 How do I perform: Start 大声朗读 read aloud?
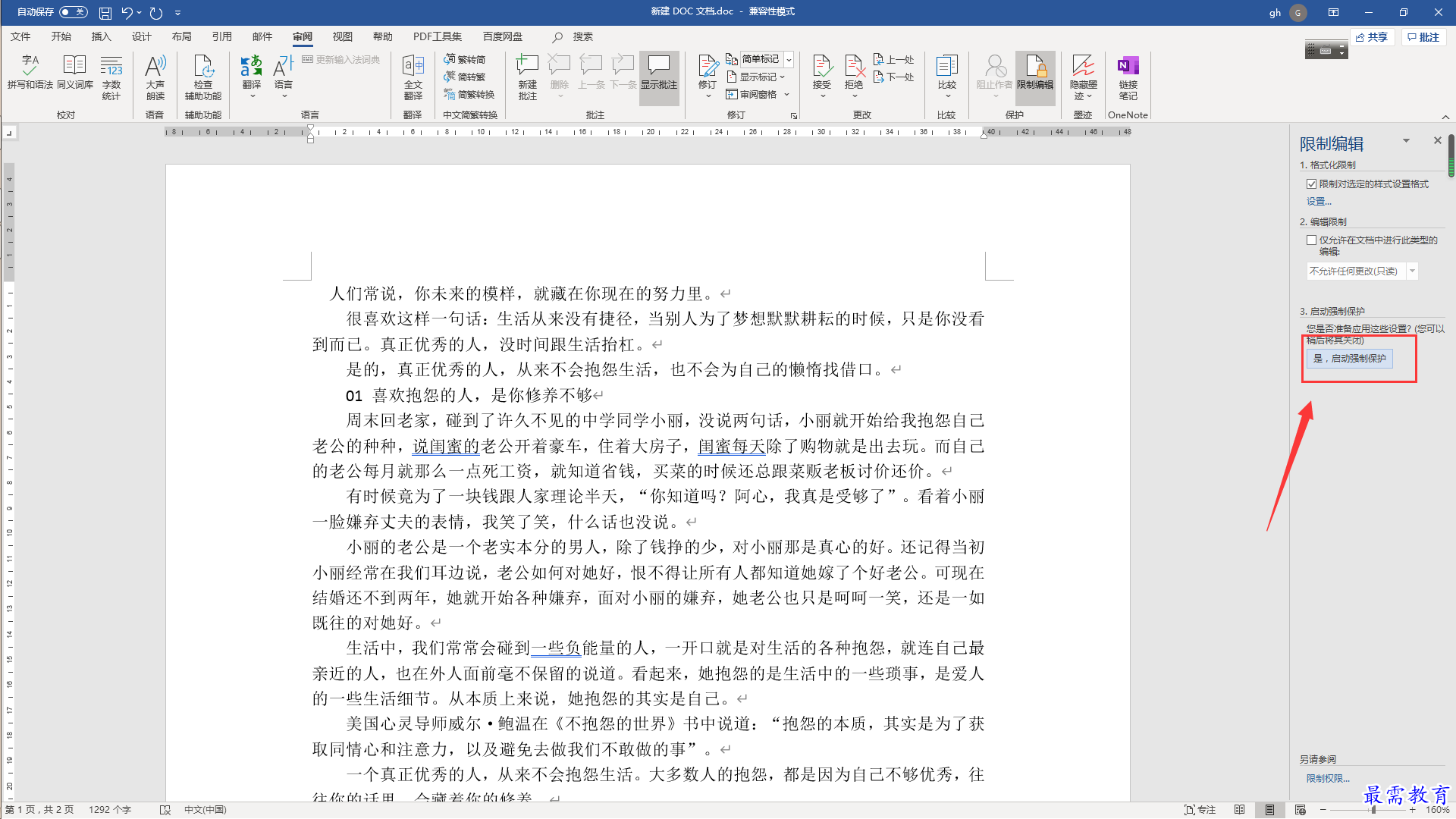click(x=155, y=77)
